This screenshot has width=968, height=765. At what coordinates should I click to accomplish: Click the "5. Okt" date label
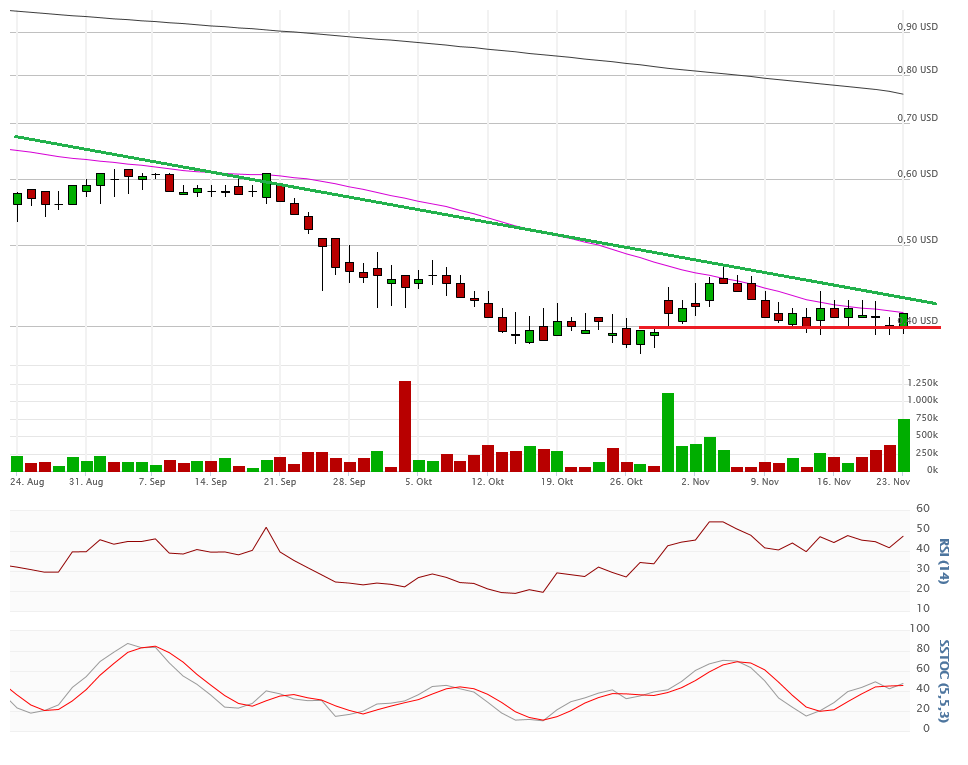tap(418, 482)
